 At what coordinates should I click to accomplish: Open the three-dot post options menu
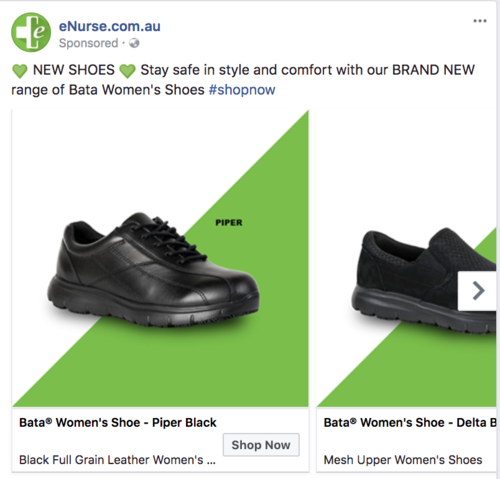[x=480, y=21]
